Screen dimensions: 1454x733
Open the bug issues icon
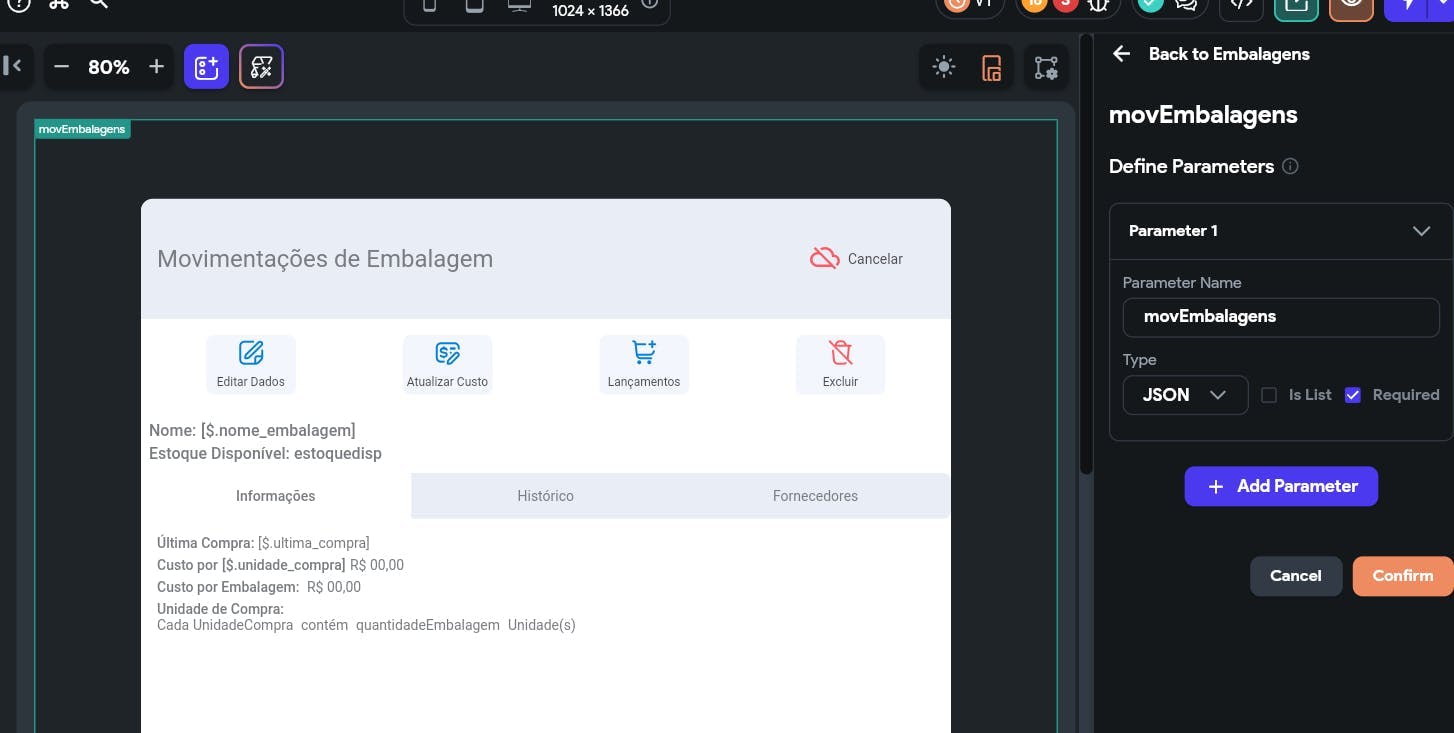coord(1099,4)
